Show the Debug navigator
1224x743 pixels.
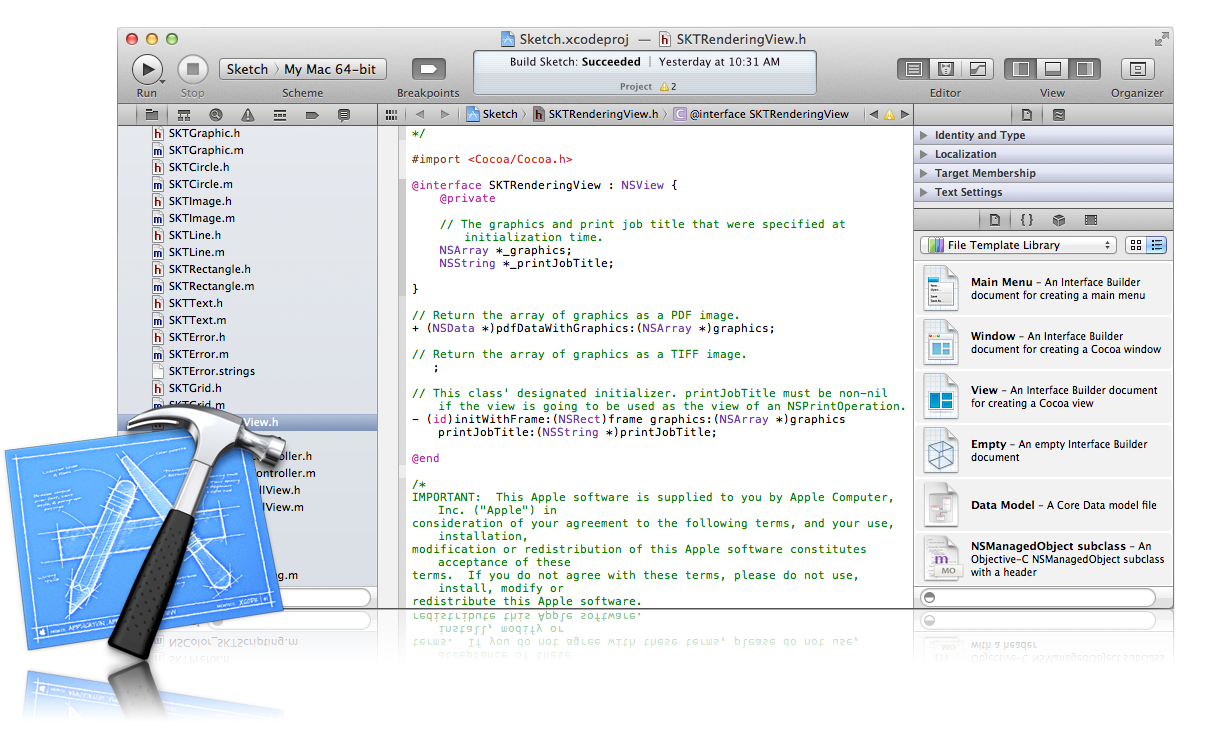click(x=279, y=115)
